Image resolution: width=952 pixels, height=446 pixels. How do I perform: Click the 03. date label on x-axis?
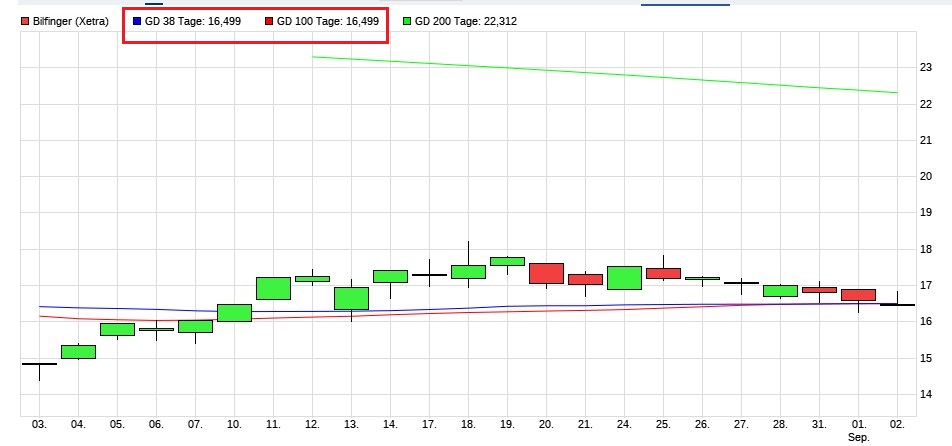pyautogui.click(x=39, y=425)
